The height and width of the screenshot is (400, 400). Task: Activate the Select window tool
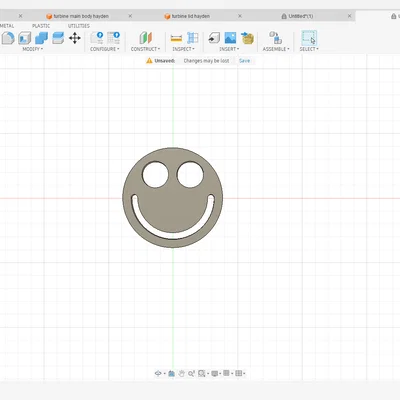pyautogui.click(x=309, y=38)
